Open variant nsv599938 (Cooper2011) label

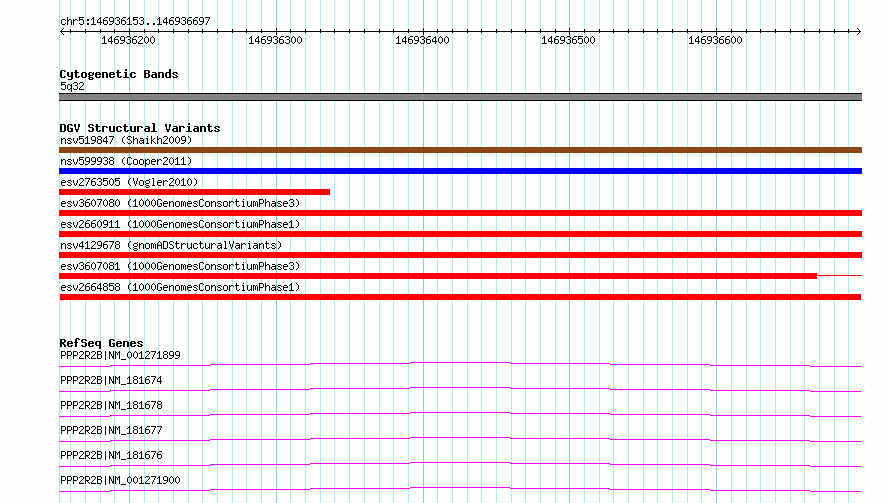[x=126, y=161]
